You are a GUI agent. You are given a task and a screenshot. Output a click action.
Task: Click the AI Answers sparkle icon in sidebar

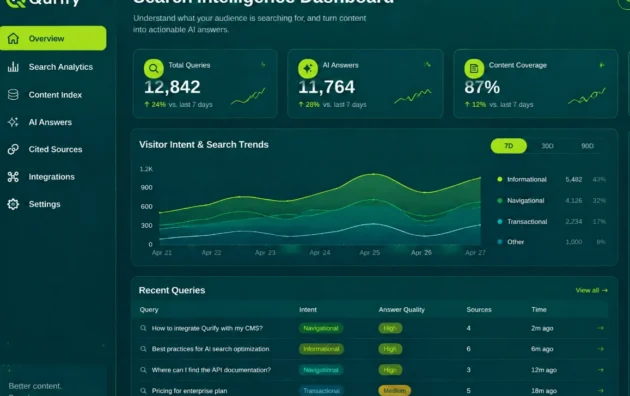[13, 122]
